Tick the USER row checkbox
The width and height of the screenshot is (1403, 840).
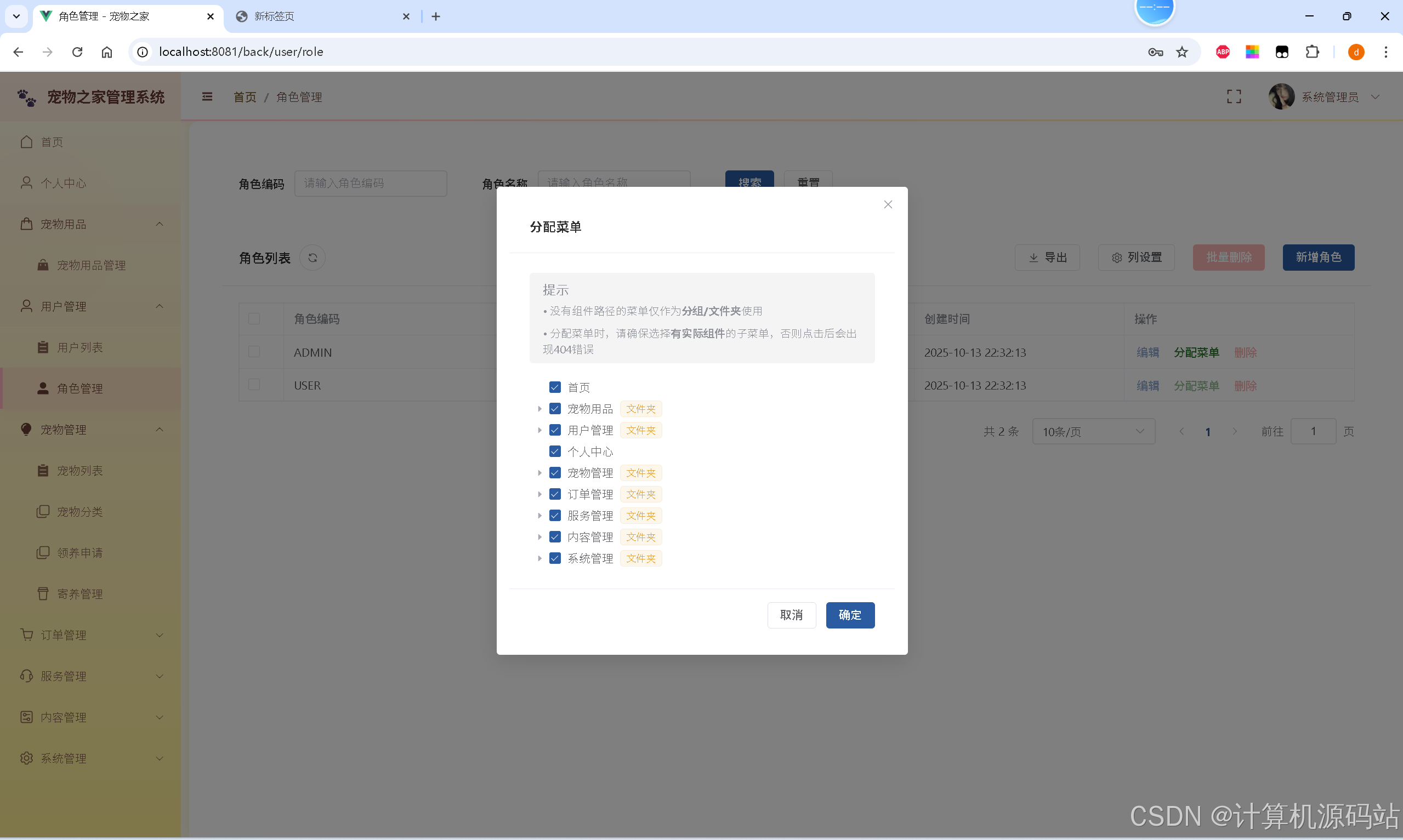(254, 384)
